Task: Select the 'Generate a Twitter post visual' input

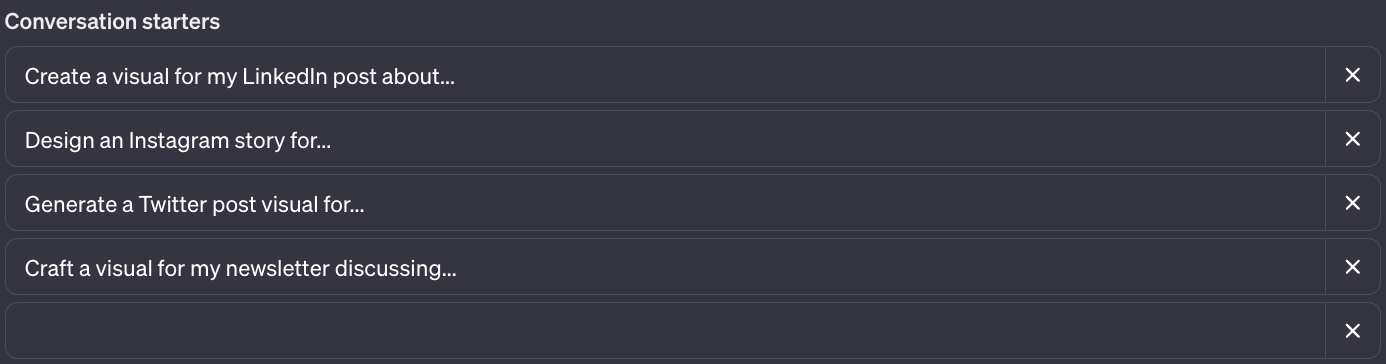Action: click(666, 203)
